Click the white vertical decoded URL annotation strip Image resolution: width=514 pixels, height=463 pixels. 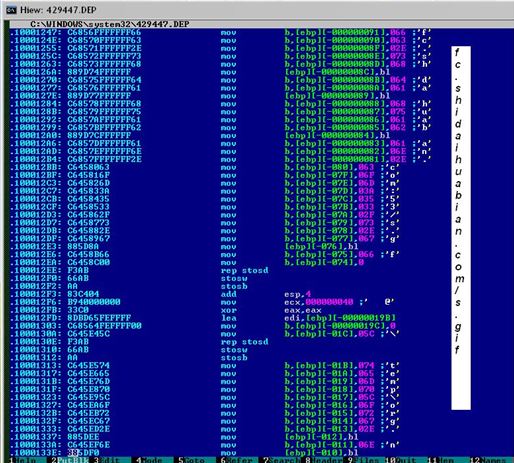pos(461,228)
